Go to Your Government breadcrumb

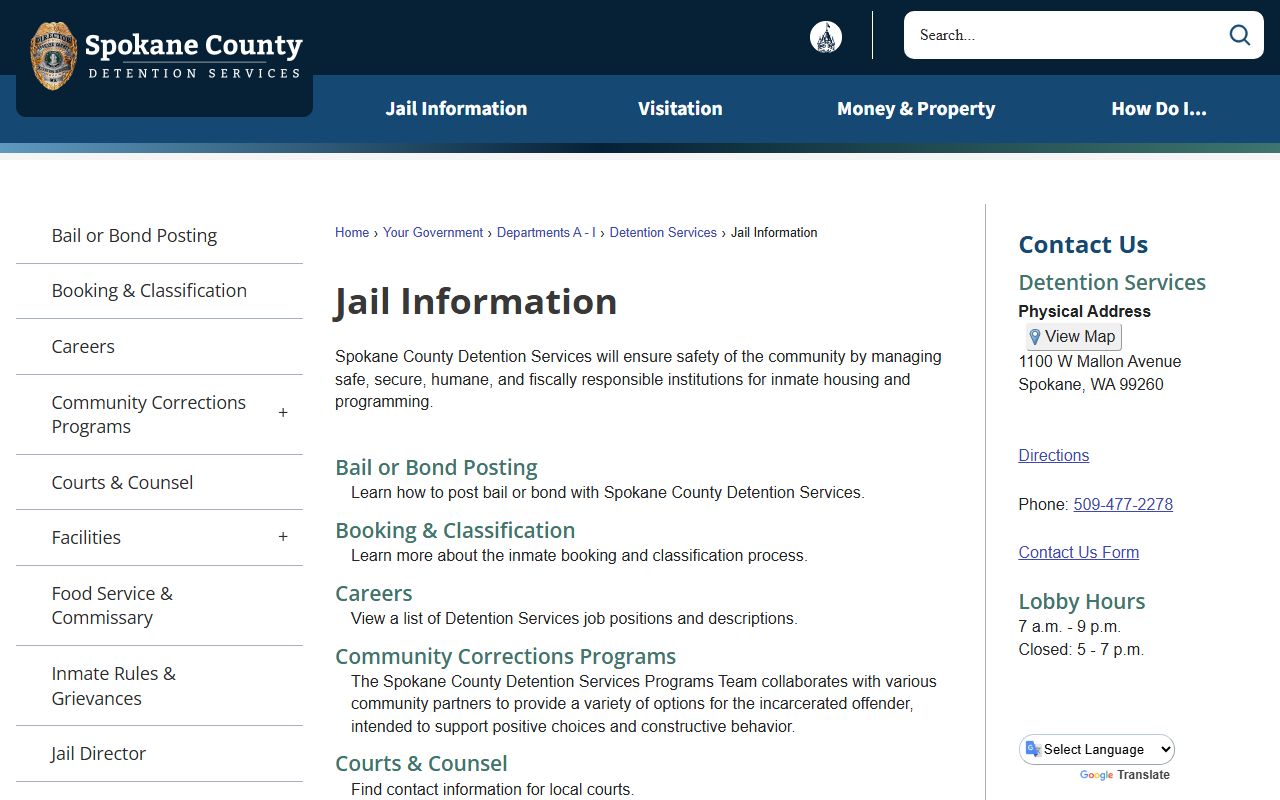coord(433,233)
